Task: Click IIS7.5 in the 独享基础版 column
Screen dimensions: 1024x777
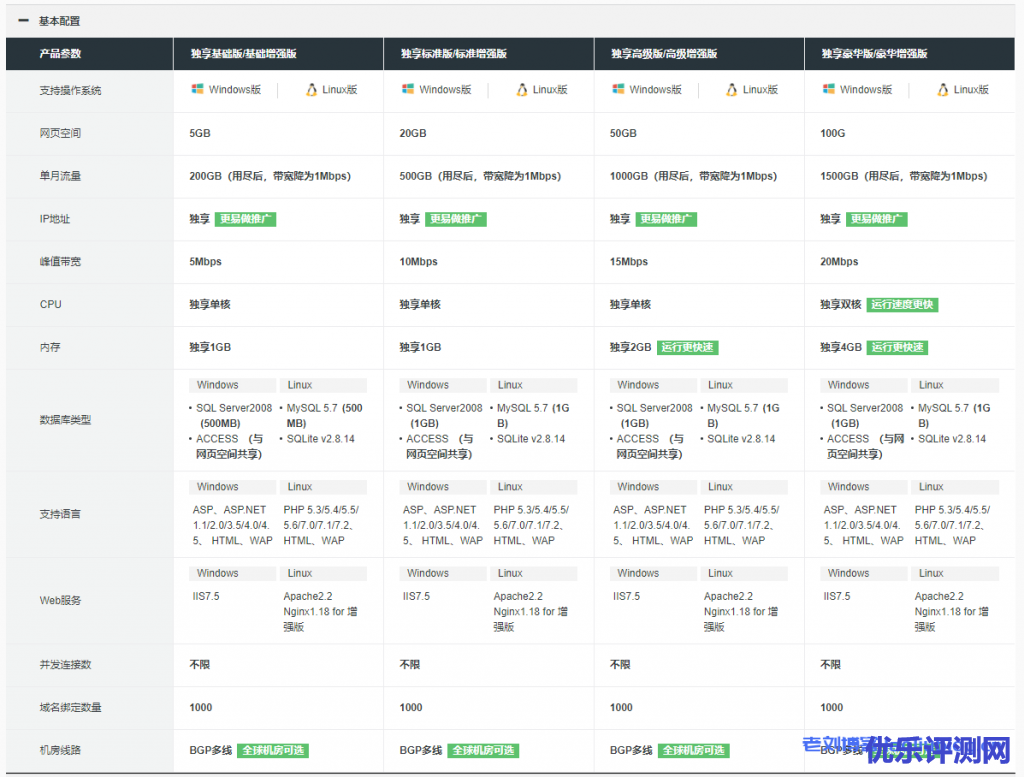Action: pyautogui.click(x=206, y=596)
